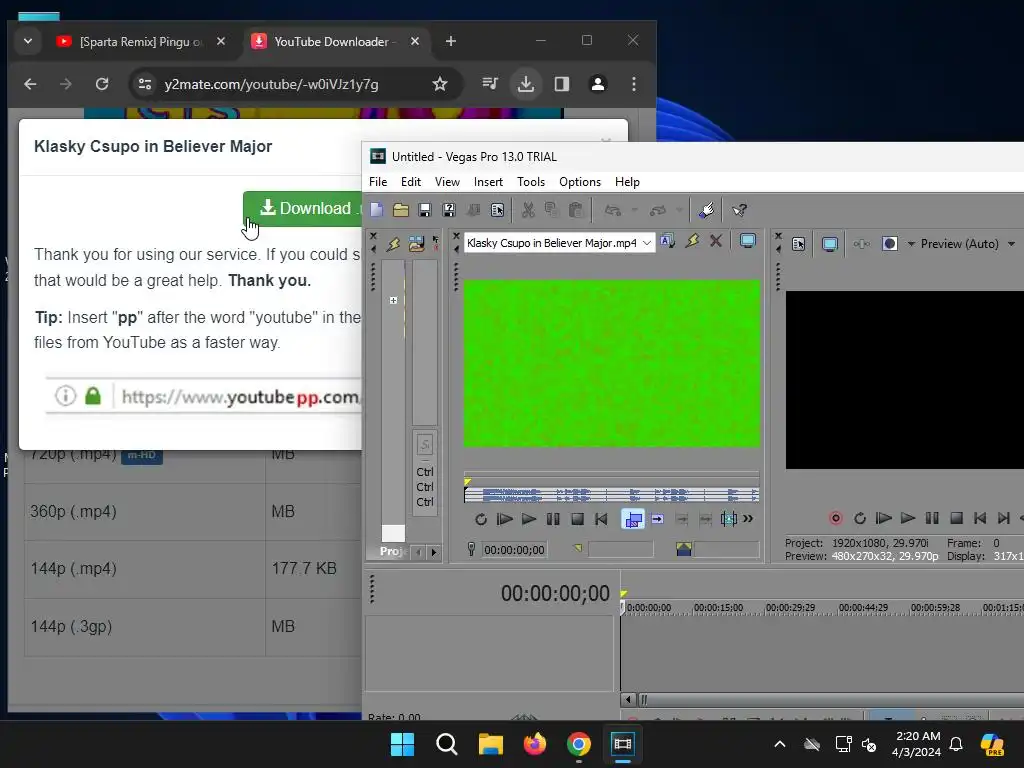The image size is (1024, 768).
Task: Click the Save As toolbar icon
Action: point(449,210)
